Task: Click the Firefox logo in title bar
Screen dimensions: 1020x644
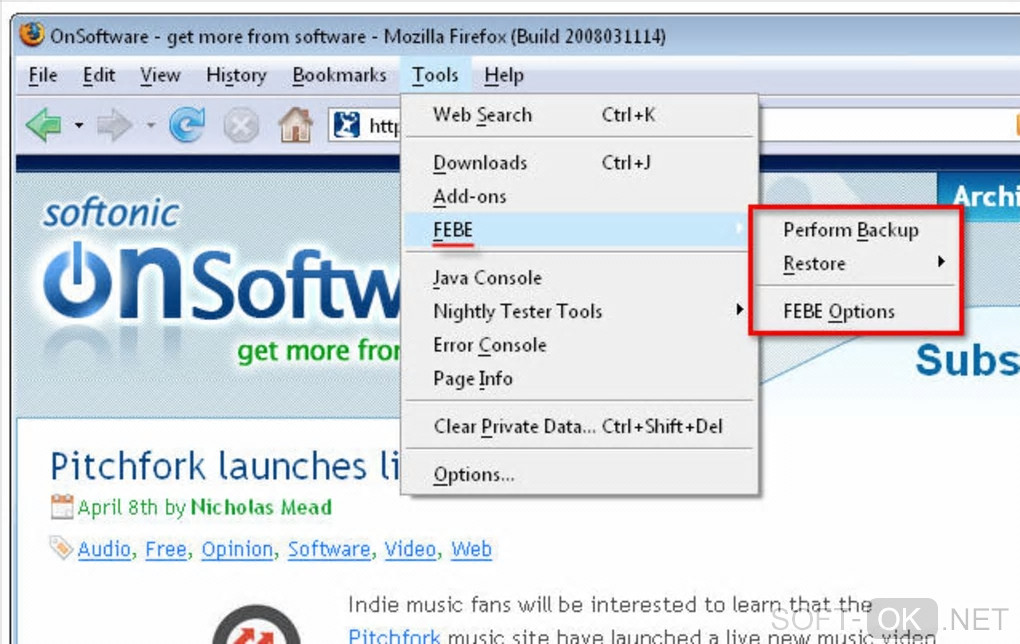Action: point(31,34)
